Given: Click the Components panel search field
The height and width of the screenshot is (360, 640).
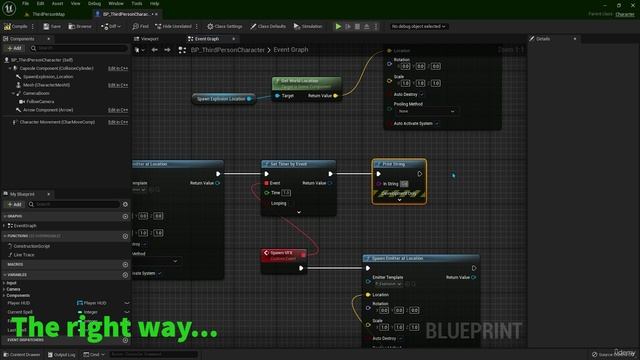Looking at the screenshot, I should click(x=78, y=48).
